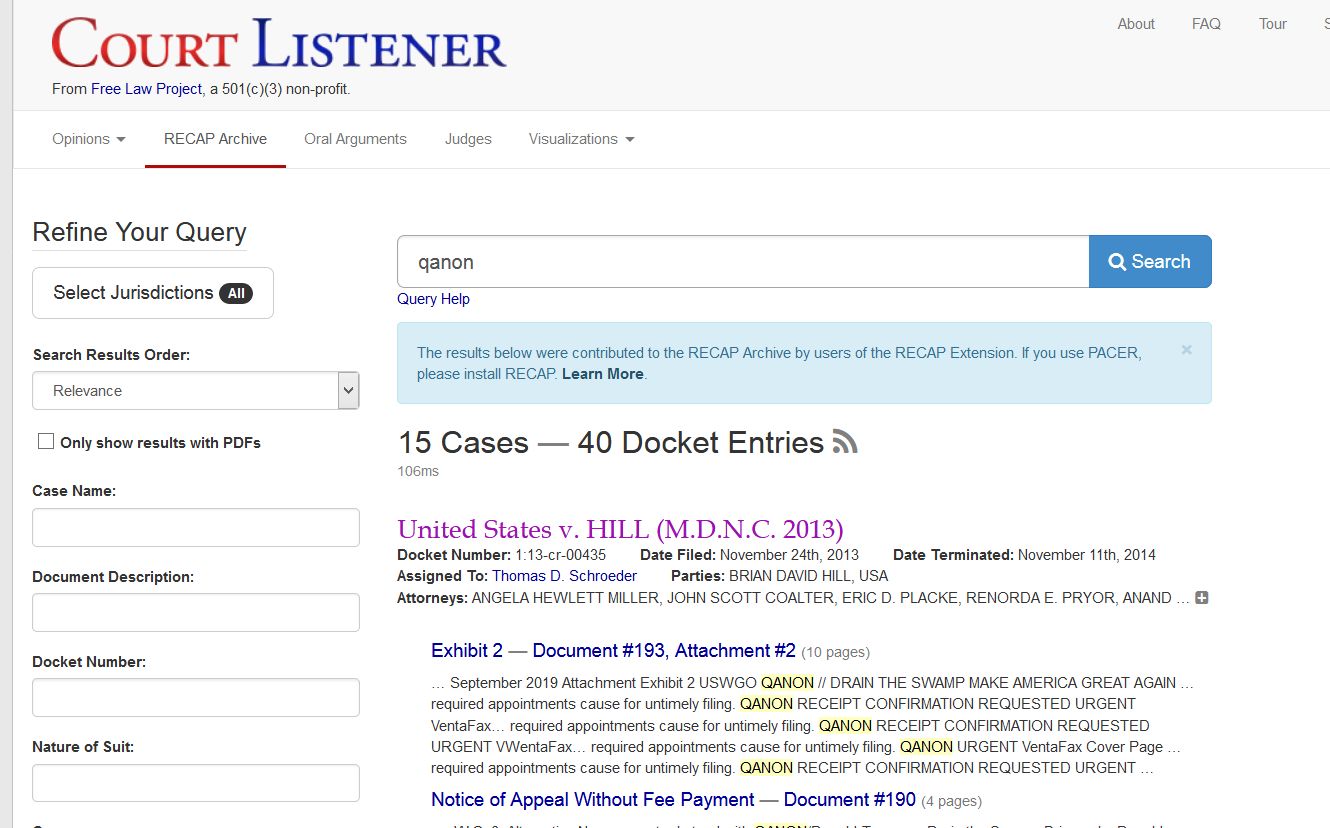Click the Document Description input field
This screenshot has height=828, width=1330.
[196, 612]
